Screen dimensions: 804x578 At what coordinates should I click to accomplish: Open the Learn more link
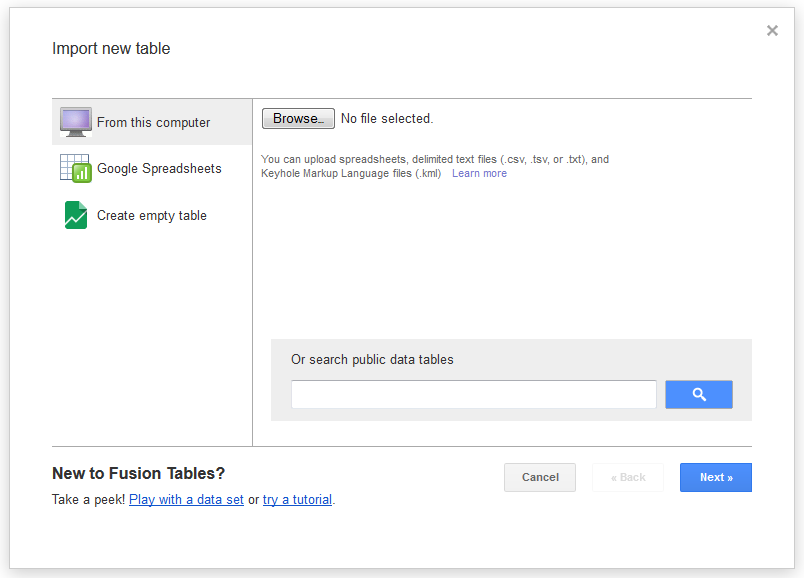click(479, 174)
